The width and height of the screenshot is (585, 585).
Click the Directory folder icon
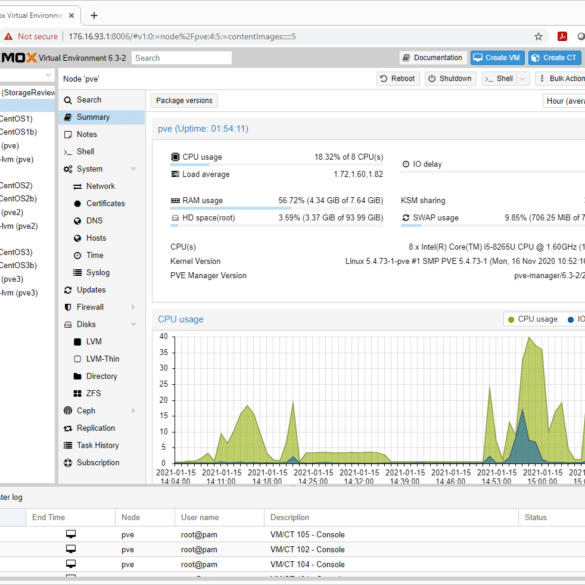click(x=77, y=376)
